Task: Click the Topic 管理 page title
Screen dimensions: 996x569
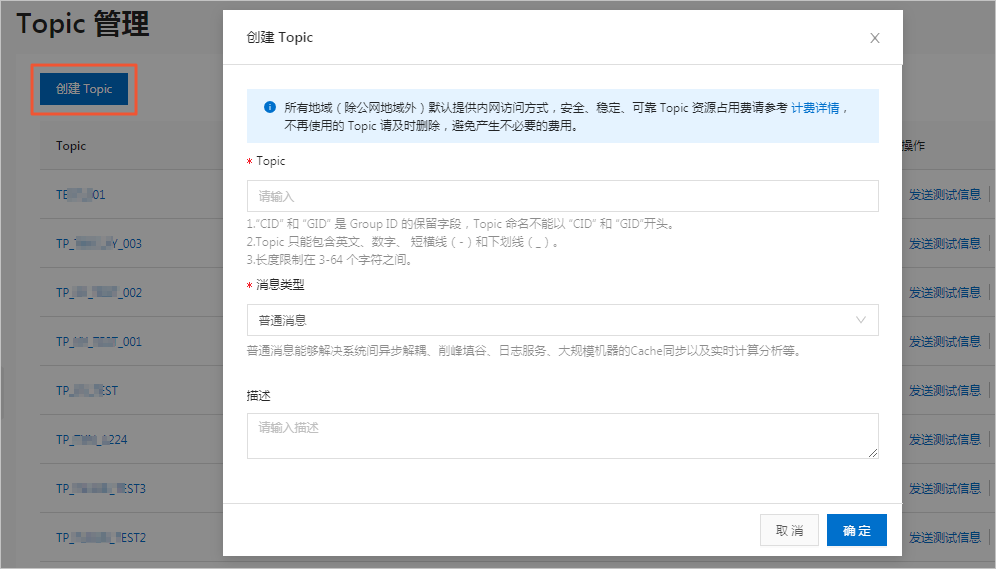Action: (x=83, y=24)
